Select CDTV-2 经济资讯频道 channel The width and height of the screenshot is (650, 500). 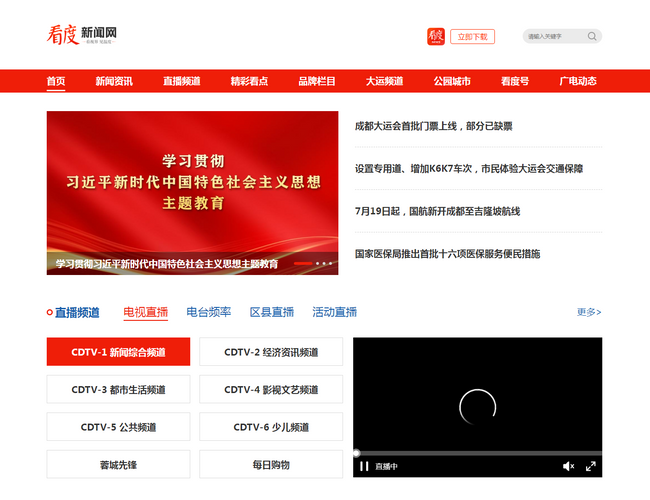tap(271, 352)
